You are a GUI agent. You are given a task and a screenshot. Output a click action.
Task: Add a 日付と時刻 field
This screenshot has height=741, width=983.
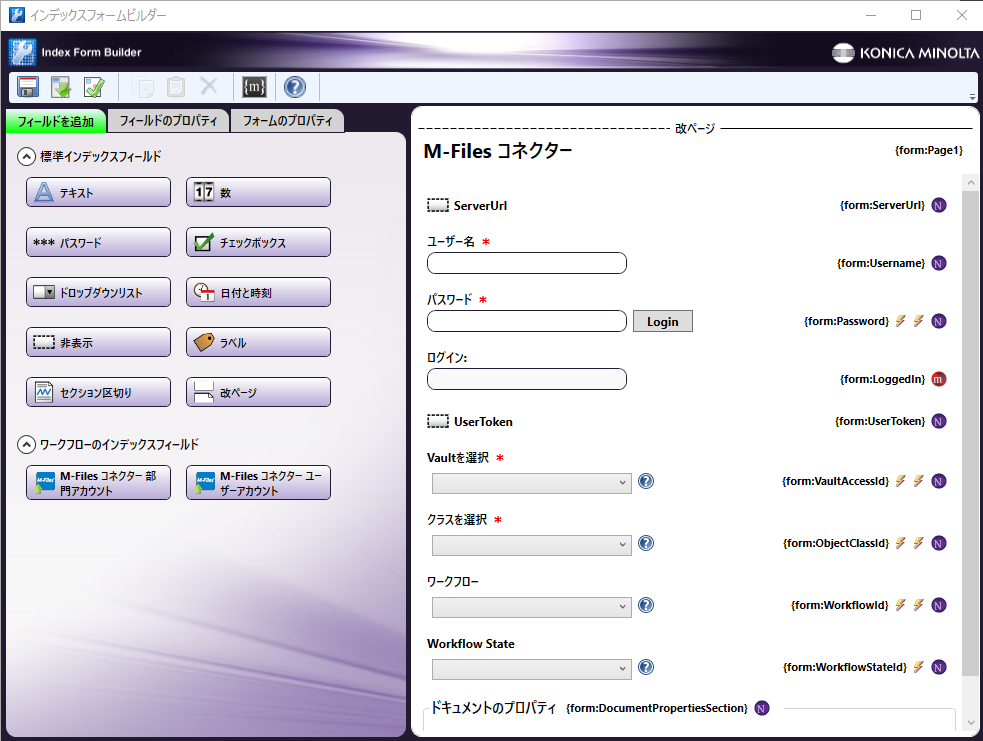[x=258, y=292]
